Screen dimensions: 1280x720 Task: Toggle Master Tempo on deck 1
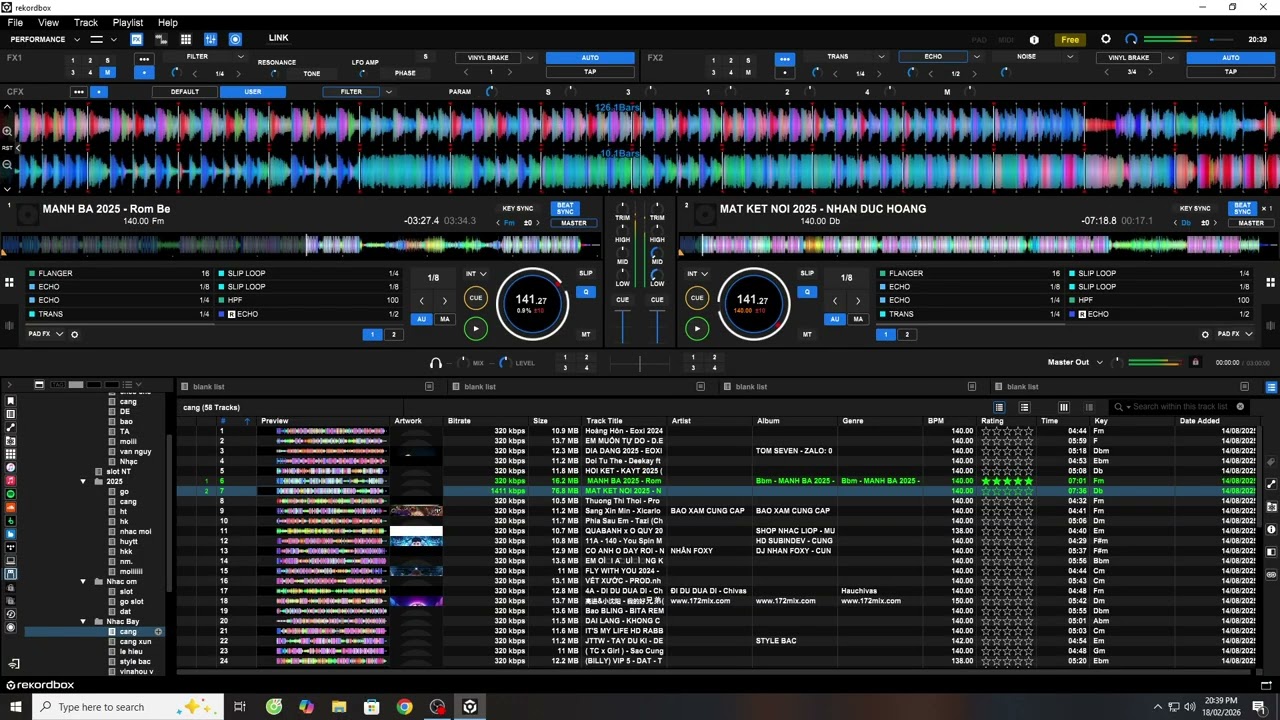point(586,334)
